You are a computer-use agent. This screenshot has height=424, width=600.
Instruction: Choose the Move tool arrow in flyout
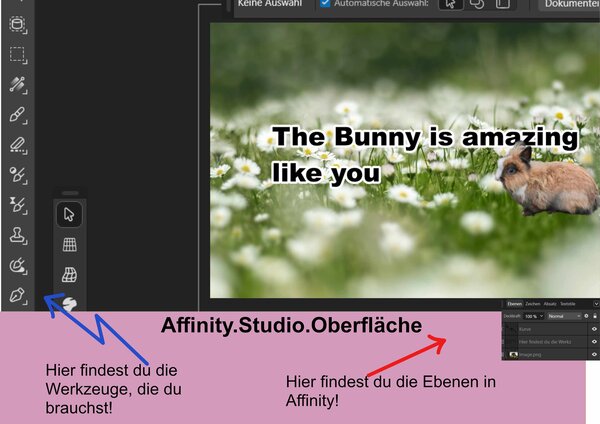pyautogui.click(x=69, y=213)
